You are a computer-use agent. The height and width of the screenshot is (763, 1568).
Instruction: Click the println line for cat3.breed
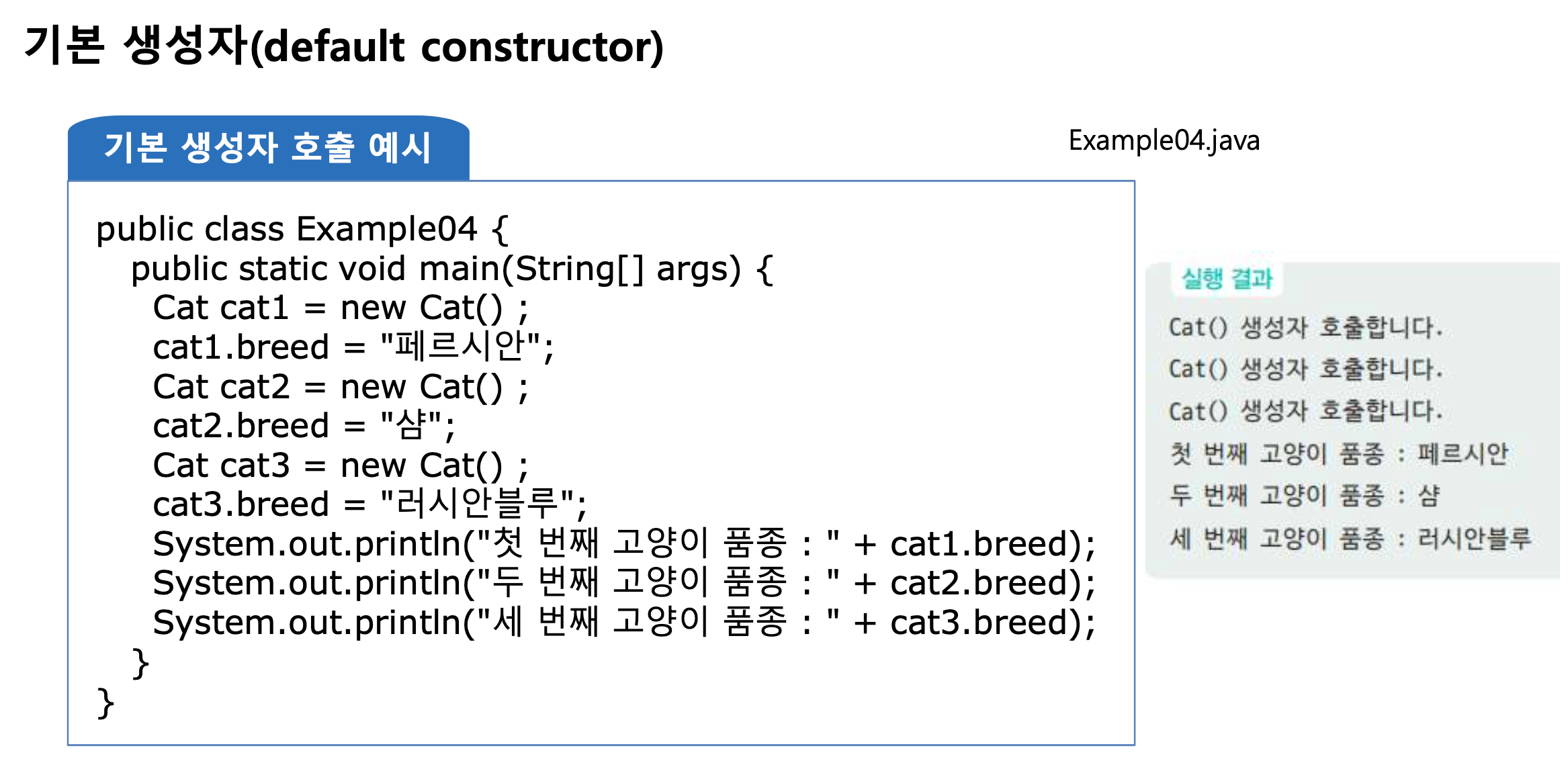623,622
